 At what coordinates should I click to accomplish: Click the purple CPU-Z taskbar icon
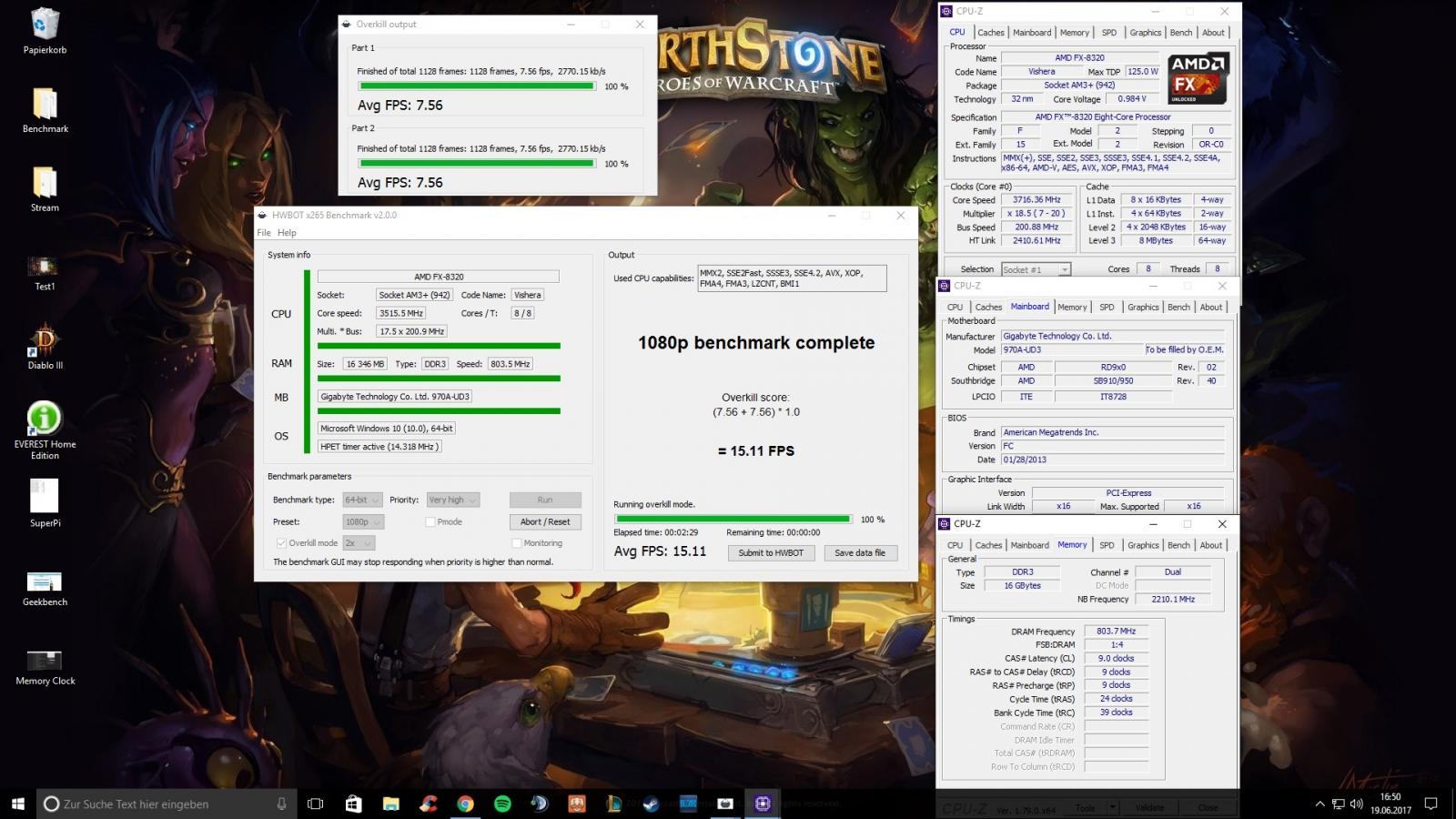[763, 804]
